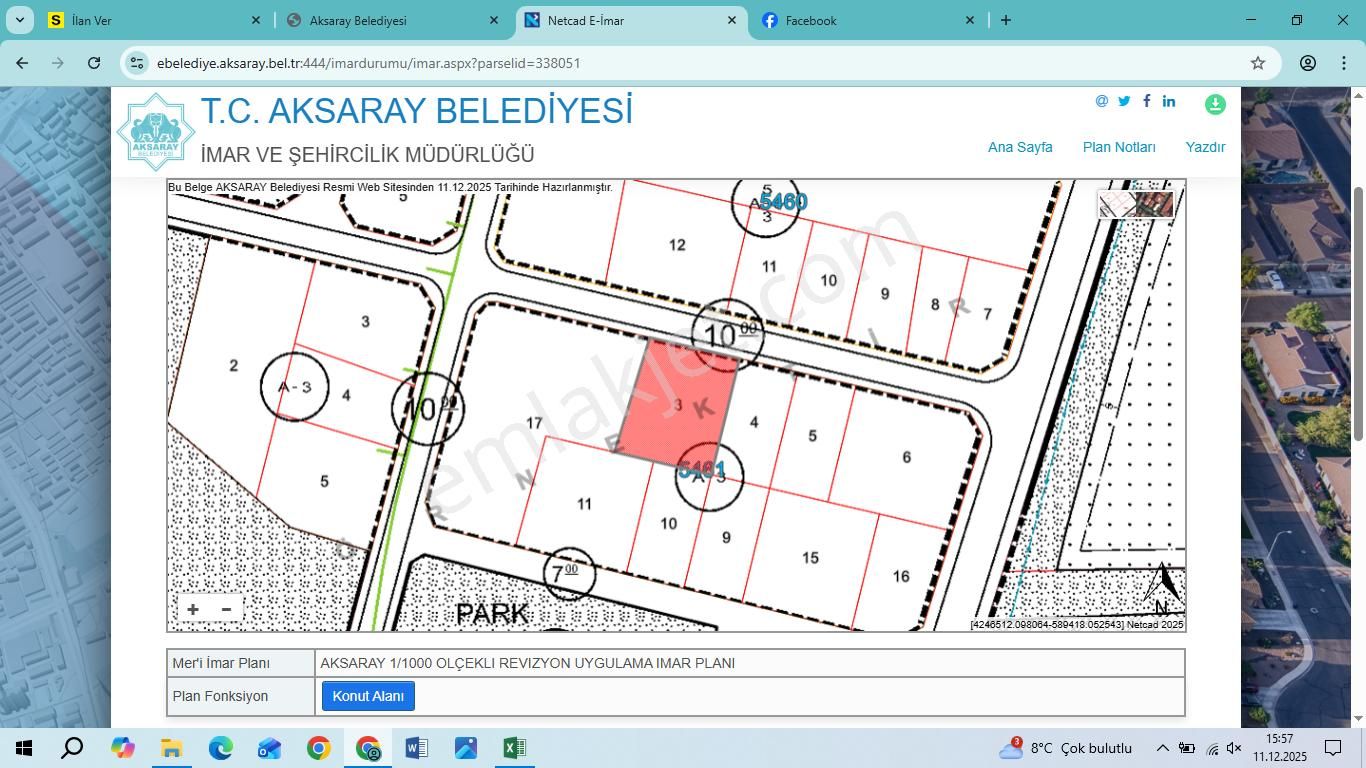Click the green download icon
This screenshot has width=1366, height=768.
[1215, 104]
